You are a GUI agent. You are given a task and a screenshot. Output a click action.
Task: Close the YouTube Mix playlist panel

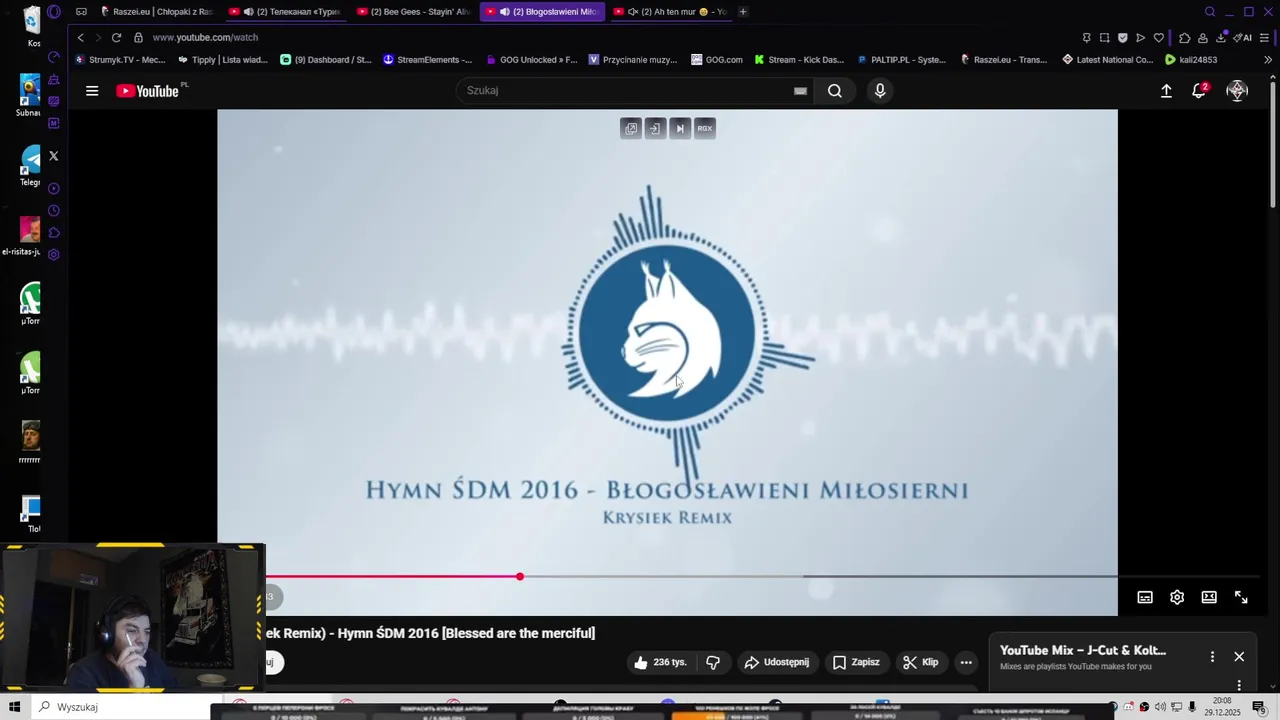point(1239,657)
